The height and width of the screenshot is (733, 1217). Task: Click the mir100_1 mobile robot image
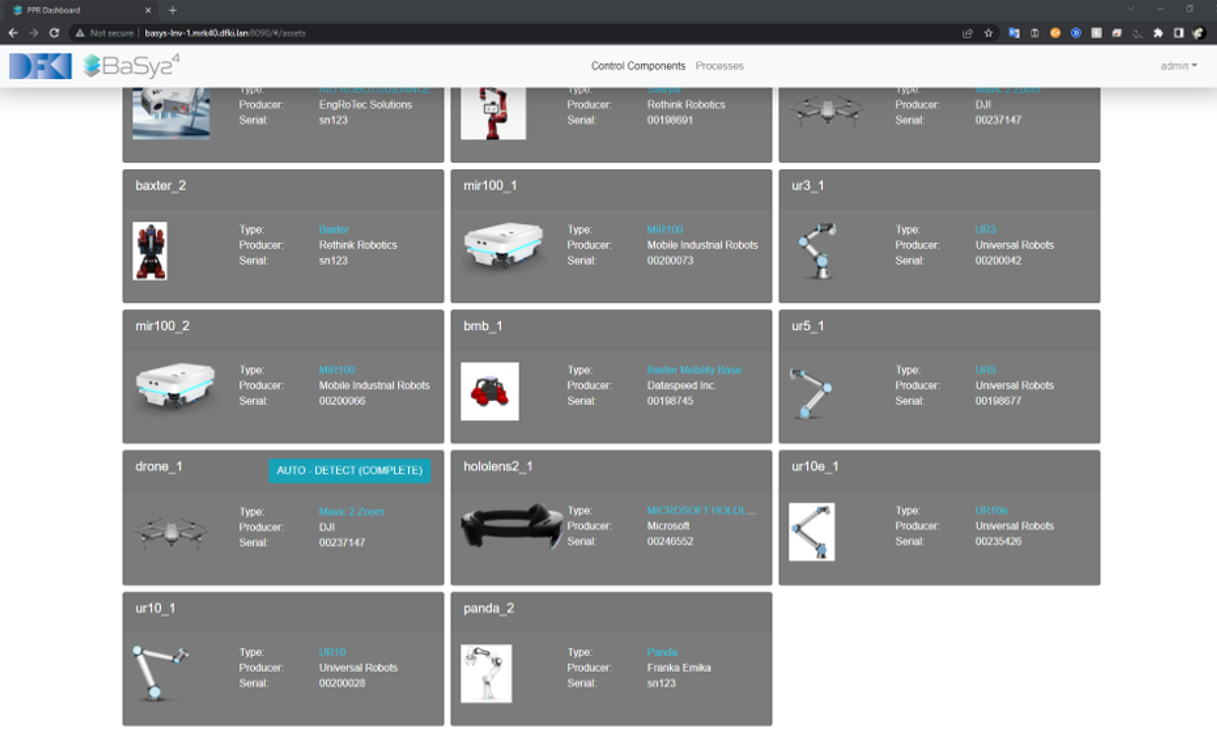coord(505,247)
